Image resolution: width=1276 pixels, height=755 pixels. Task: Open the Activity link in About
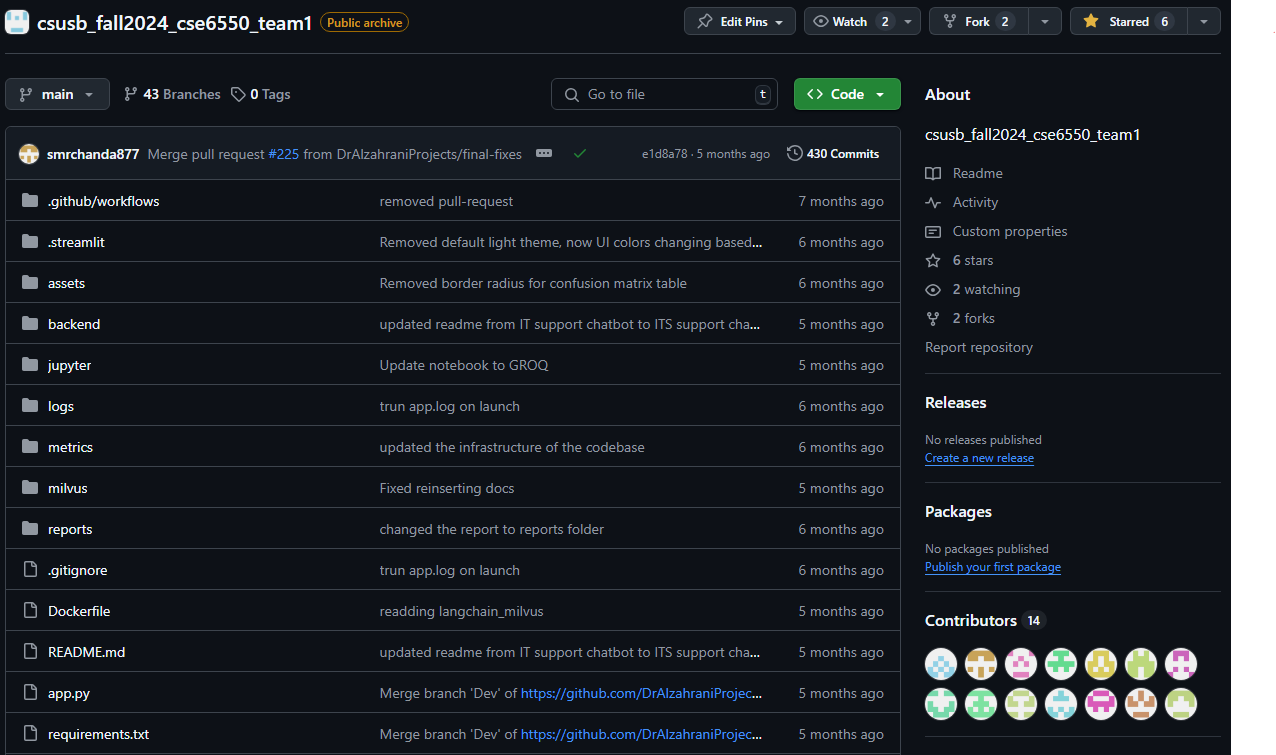975,202
